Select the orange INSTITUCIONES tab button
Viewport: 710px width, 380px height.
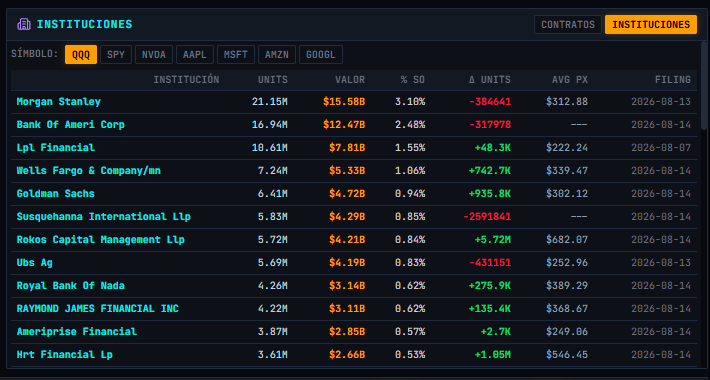[651, 24]
